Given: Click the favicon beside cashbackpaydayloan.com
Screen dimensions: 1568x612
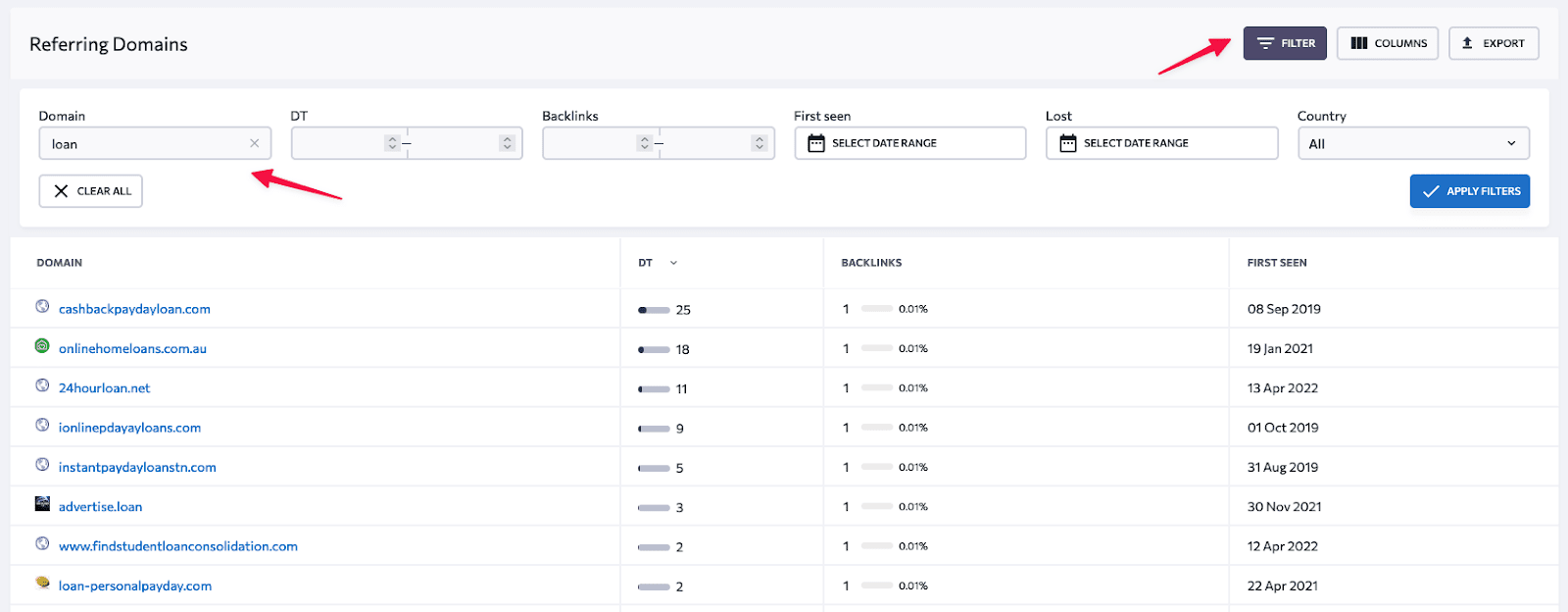Looking at the screenshot, I should click(x=42, y=307).
